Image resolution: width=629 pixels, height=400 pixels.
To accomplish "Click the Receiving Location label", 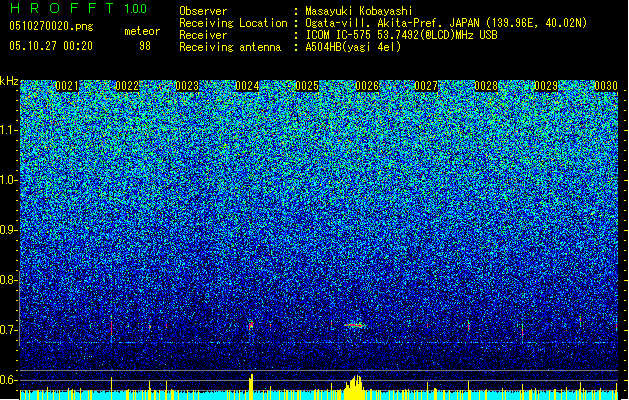I will (x=233, y=23).
